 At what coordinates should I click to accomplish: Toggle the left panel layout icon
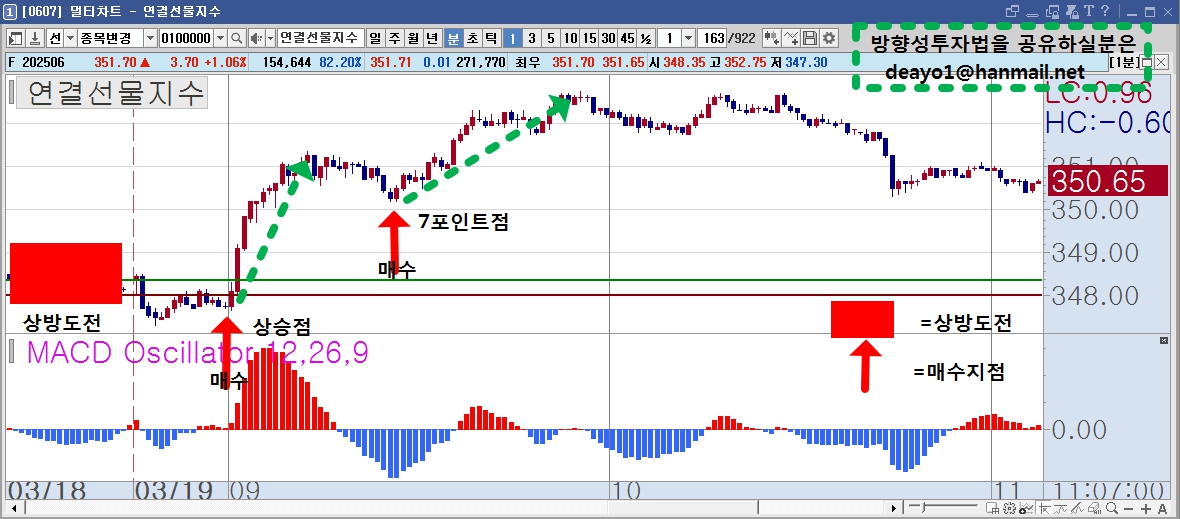[x=15, y=38]
